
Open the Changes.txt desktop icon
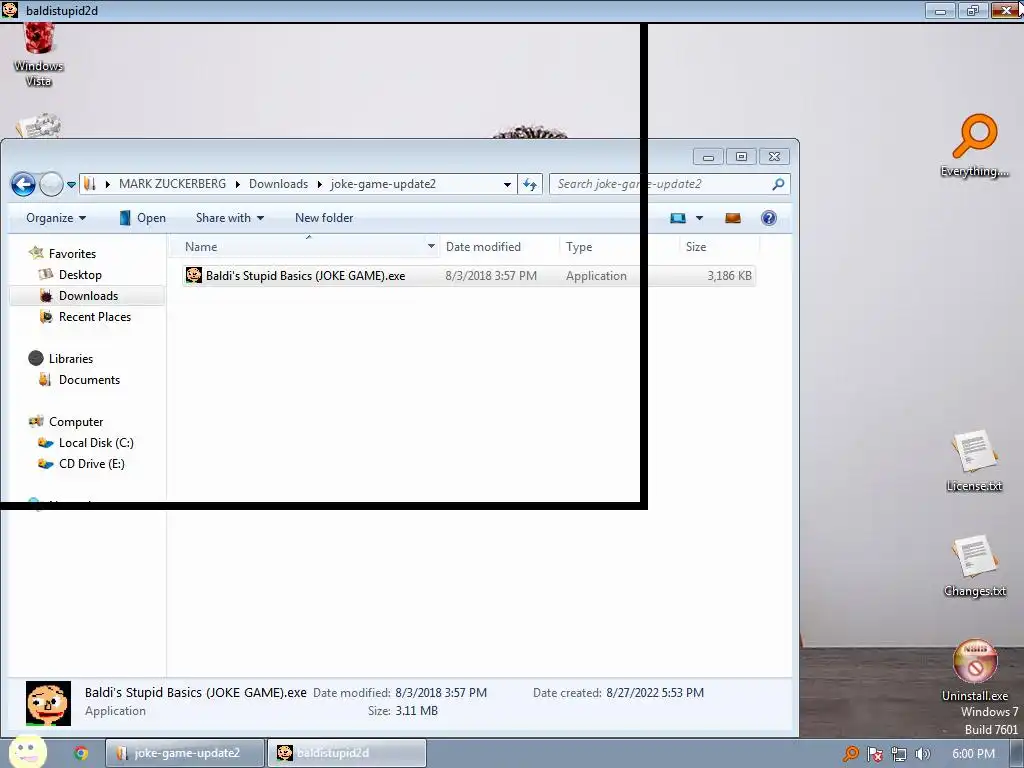974,566
